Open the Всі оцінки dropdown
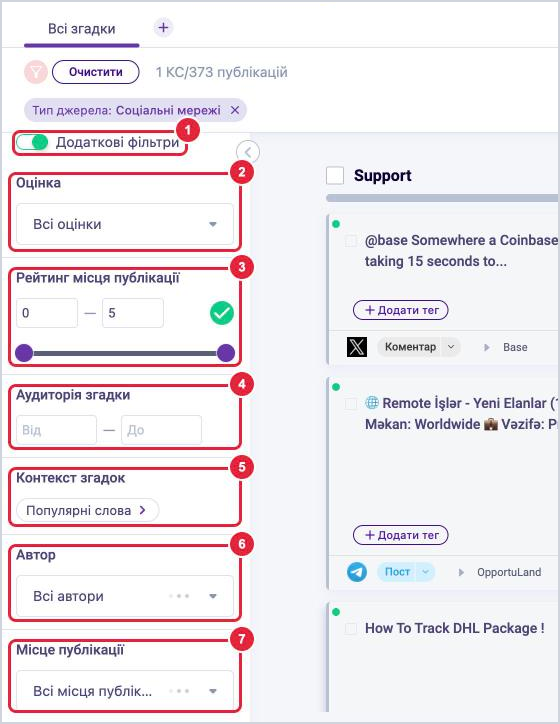Screen dimensions: 560x724 125,224
